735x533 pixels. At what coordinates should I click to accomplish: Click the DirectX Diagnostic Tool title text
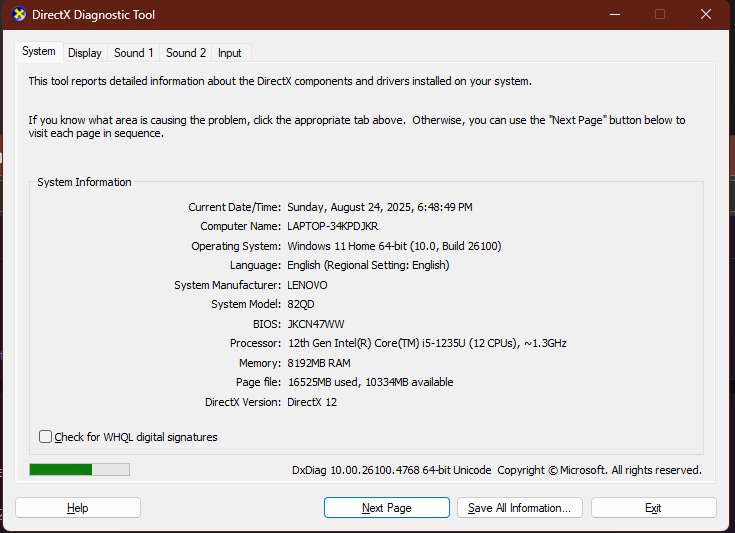(x=93, y=15)
